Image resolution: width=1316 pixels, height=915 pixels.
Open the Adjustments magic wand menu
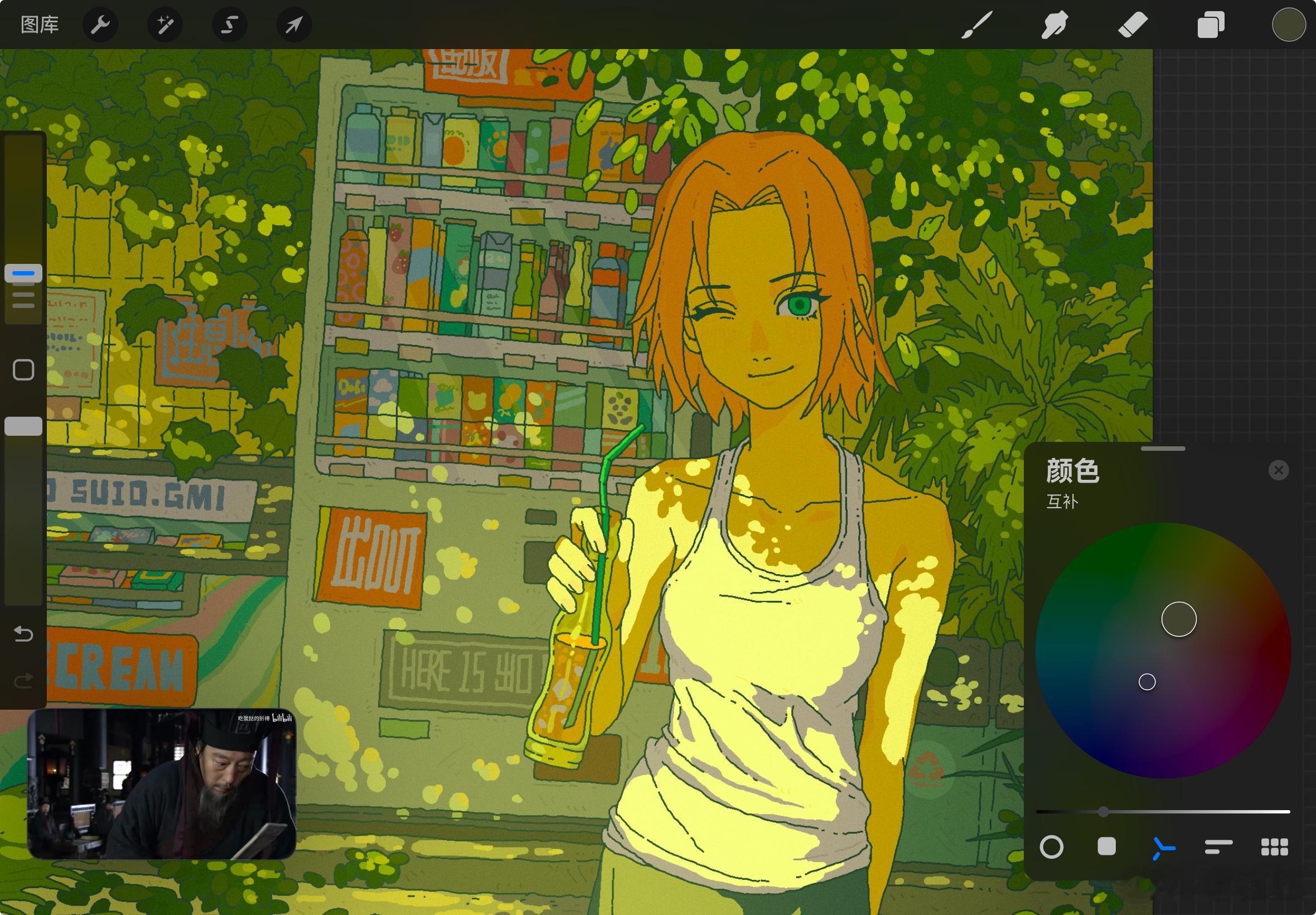click(165, 25)
